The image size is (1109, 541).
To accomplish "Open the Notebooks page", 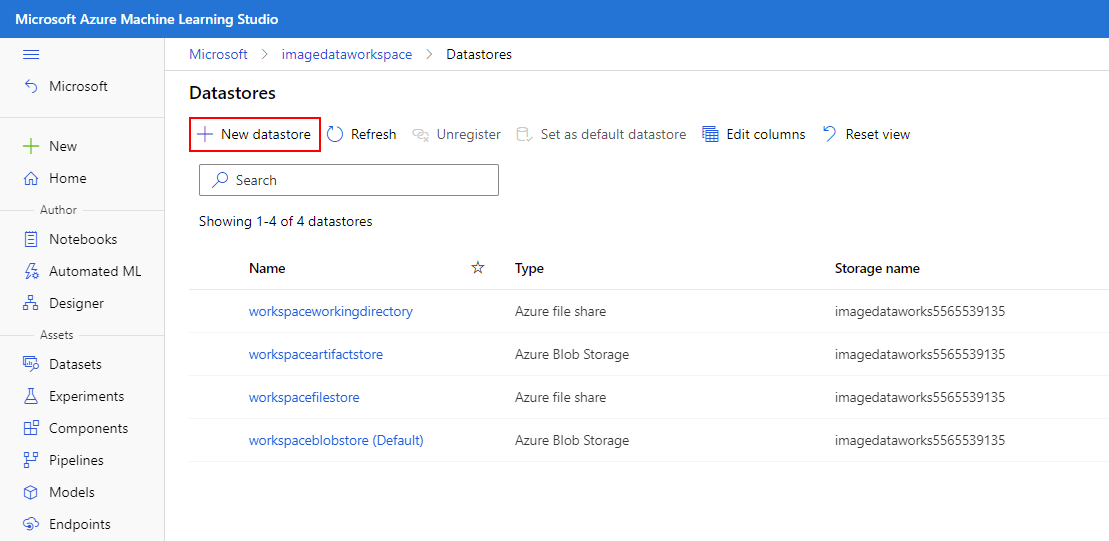I will point(83,239).
